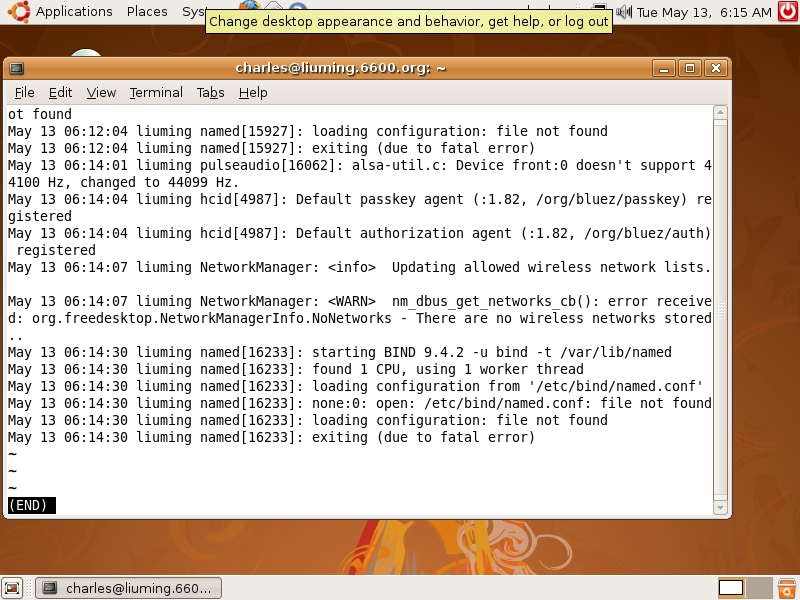Viewport: 800px width, 600px height.
Task: Click the 'found 1 CPU' log line
Action: 296,369
